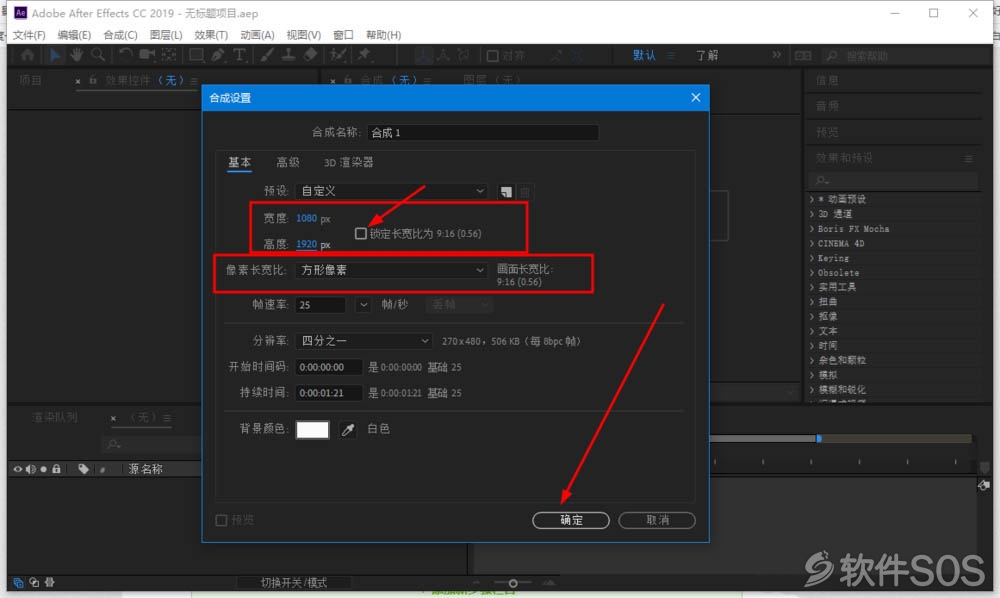Click the lock column icon in timeline
The height and width of the screenshot is (598, 1000).
coord(56,469)
